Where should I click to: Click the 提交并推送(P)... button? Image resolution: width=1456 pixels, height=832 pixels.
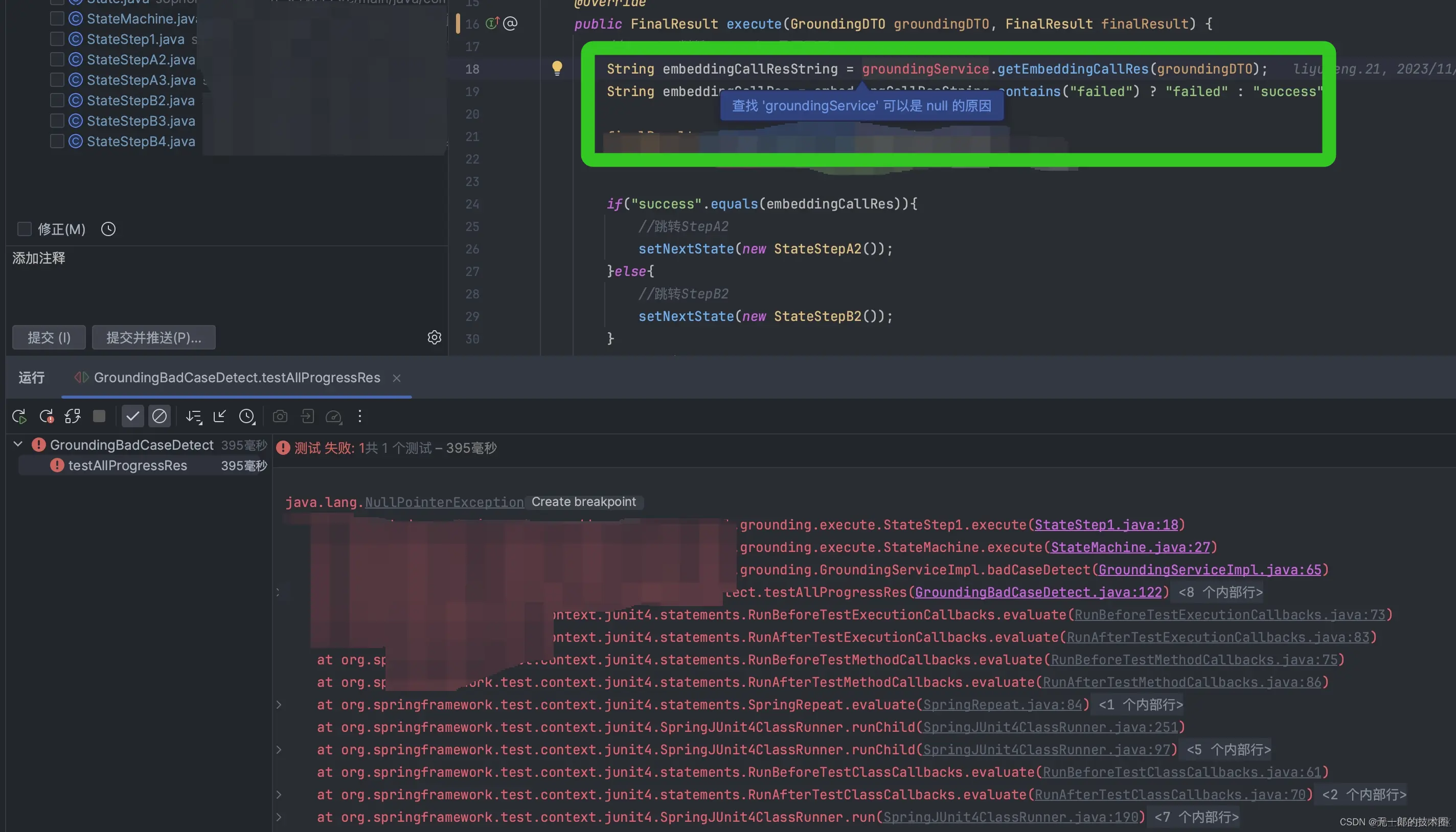pos(153,338)
